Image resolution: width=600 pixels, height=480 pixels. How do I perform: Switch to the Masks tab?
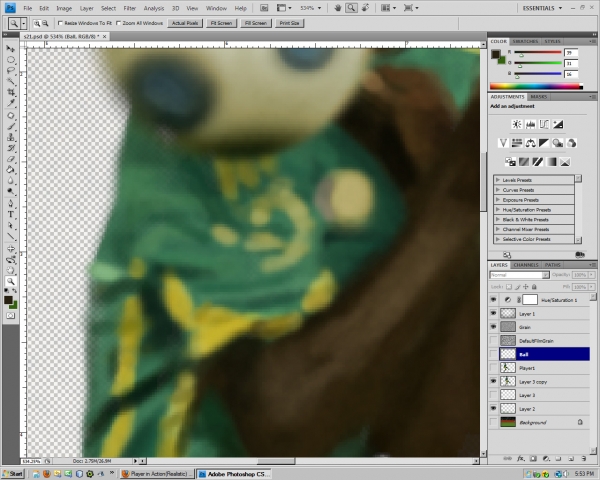[538, 97]
